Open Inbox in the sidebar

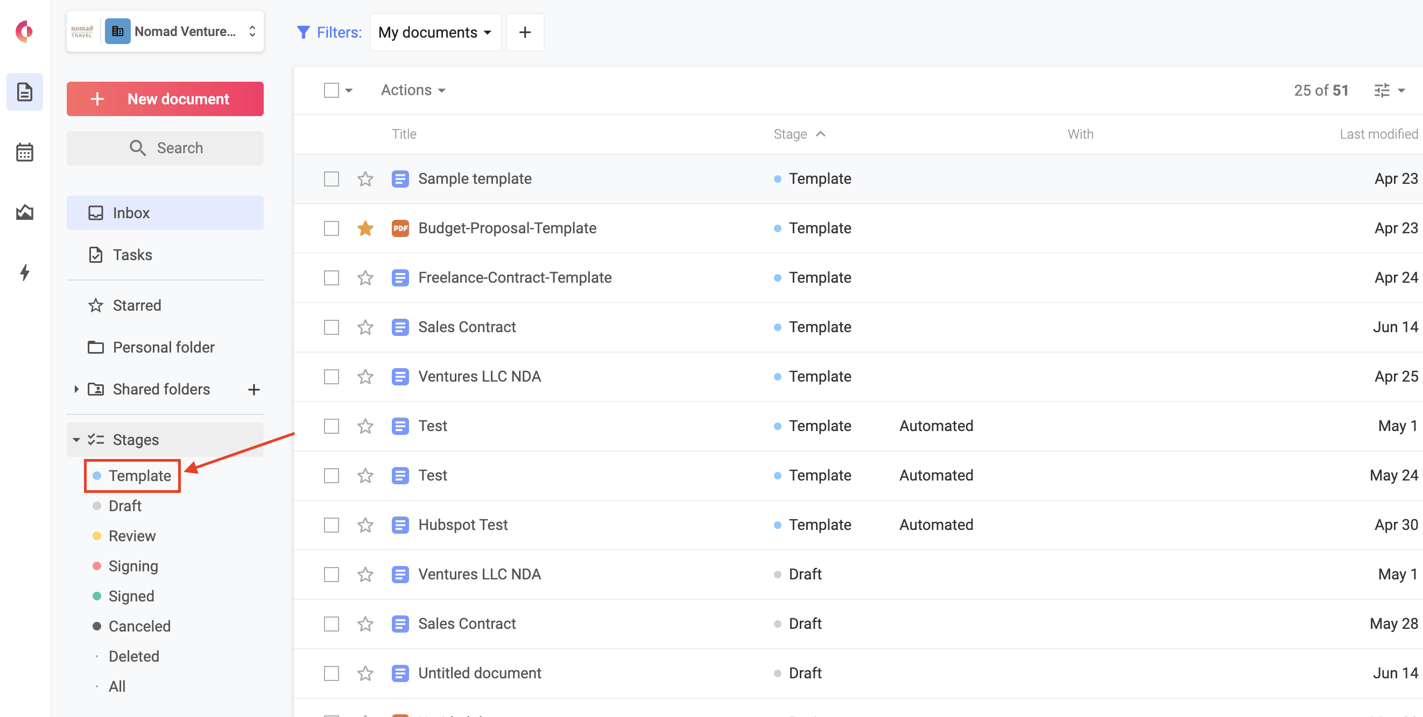(x=165, y=213)
